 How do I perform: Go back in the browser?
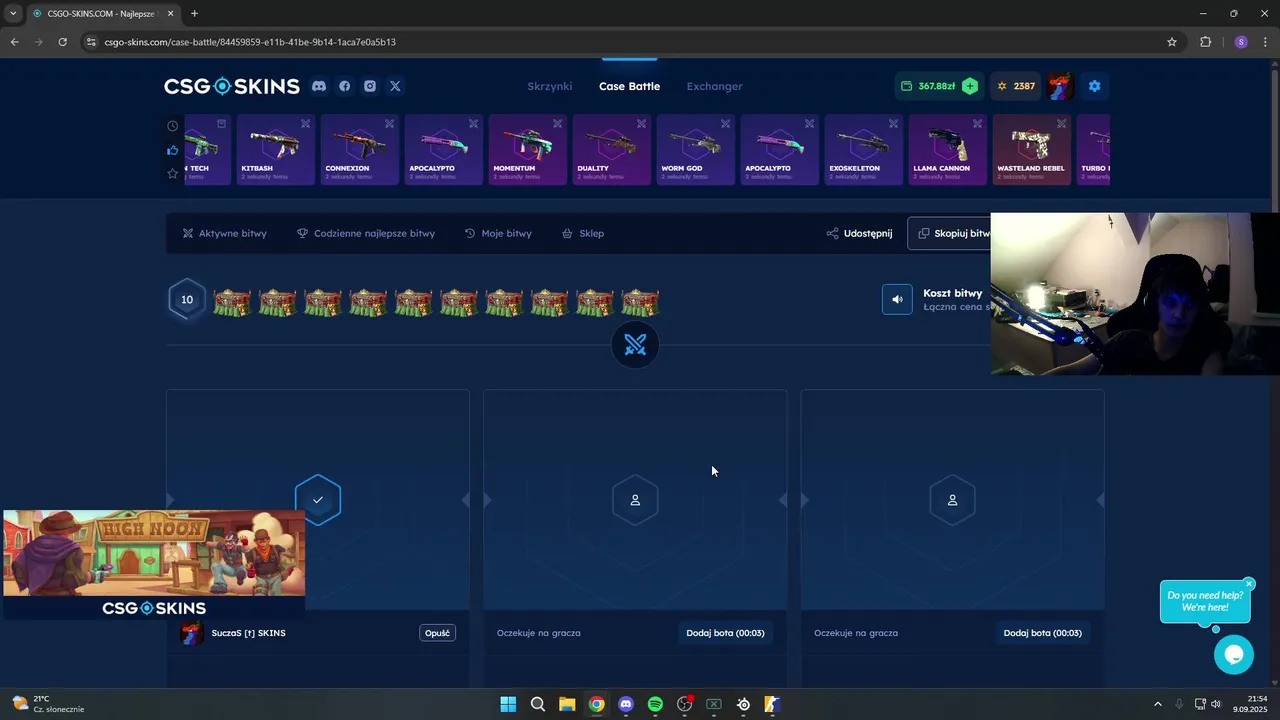[14, 42]
